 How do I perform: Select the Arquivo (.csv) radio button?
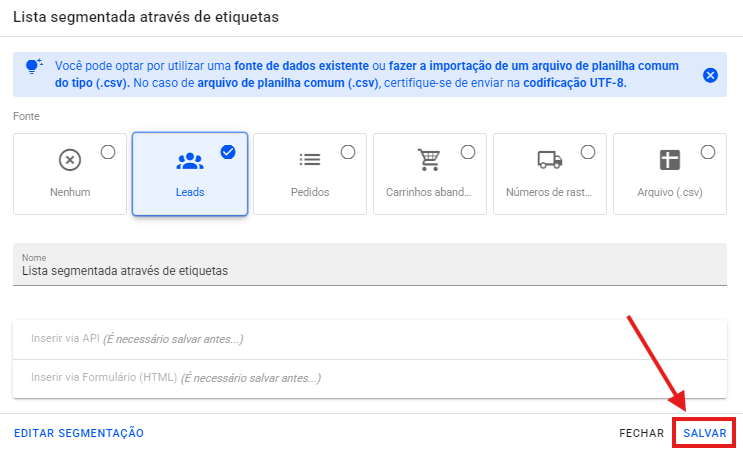tap(708, 152)
